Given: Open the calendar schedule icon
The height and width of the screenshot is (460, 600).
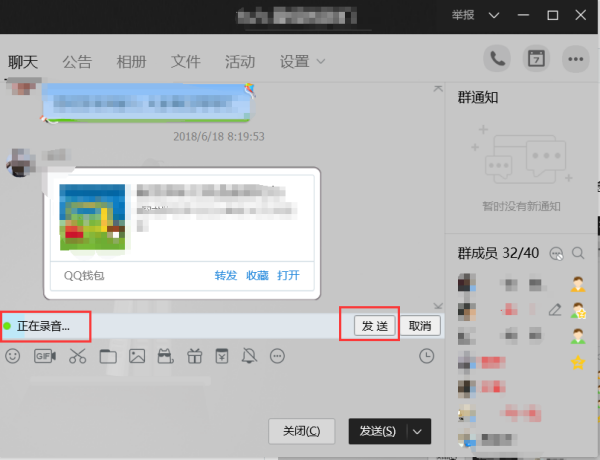Looking at the screenshot, I should tap(536, 59).
